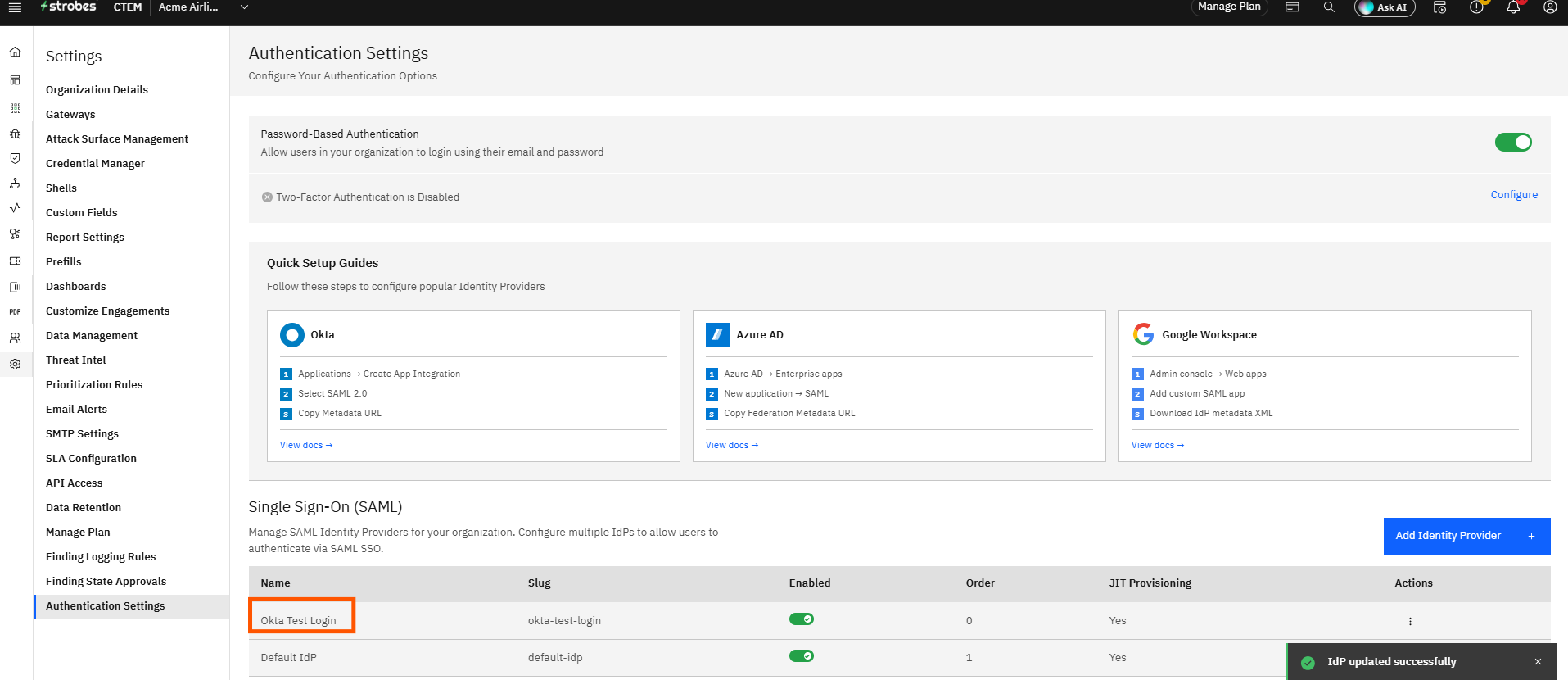Click the Strobes logo
The height and width of the screenshot is (680, 1568).
pos(68,7)
